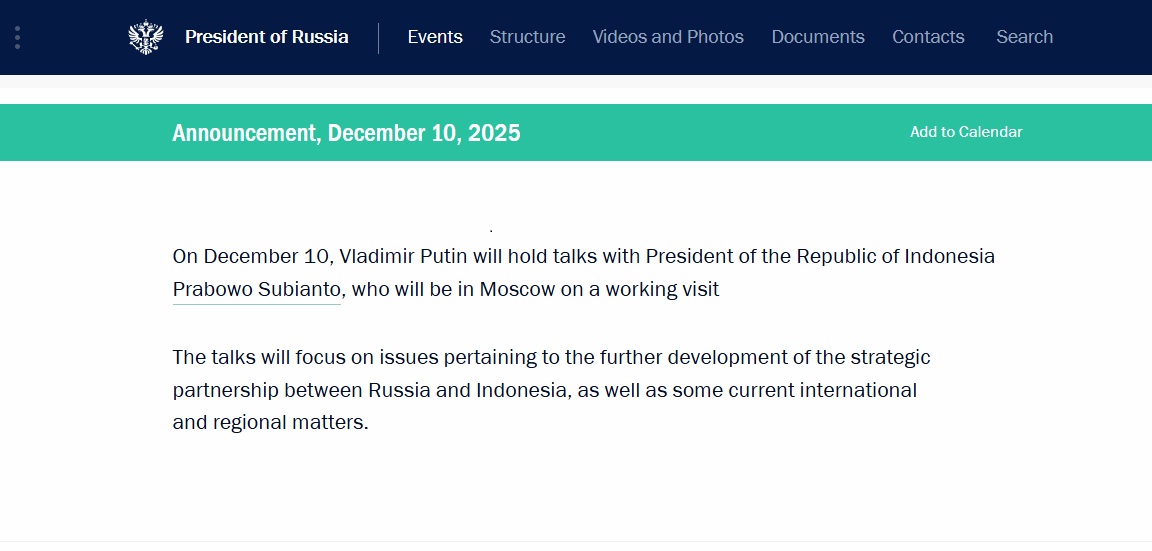The image size is (1152, 551).
Task: Click Add to Calendar
Action: click(x=966, y=132)
